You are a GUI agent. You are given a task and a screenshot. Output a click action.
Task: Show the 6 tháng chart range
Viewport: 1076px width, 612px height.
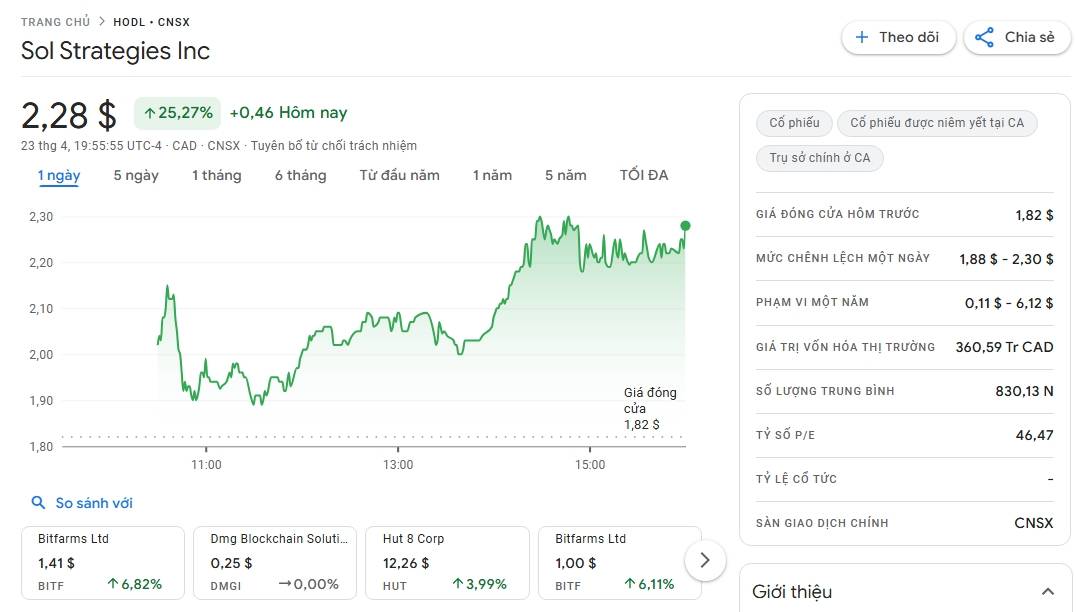(301, 176)
